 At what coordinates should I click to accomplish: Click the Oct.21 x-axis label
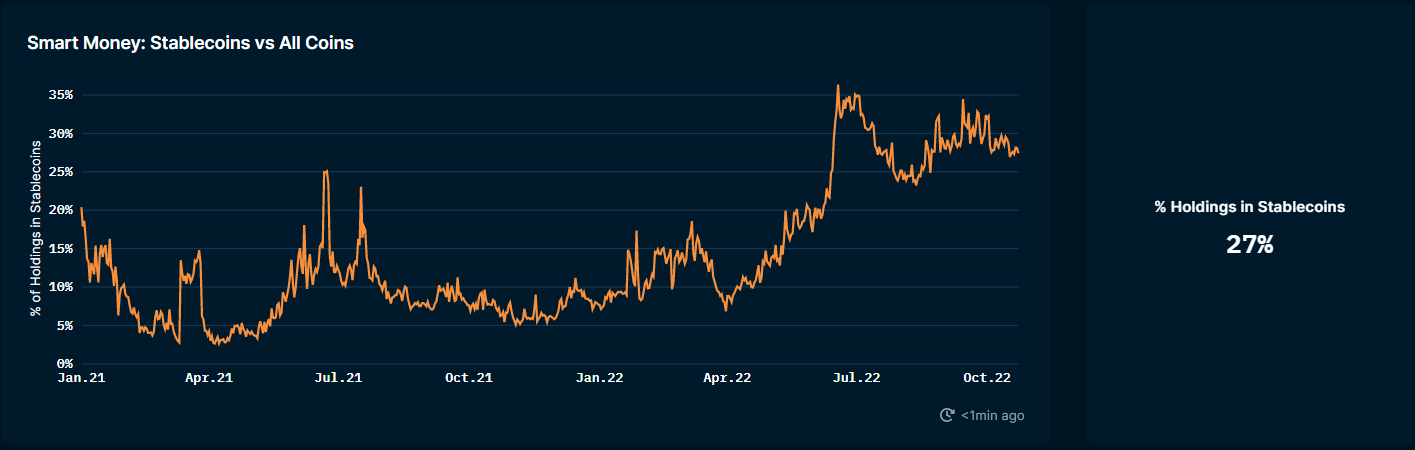coord(468,378)
